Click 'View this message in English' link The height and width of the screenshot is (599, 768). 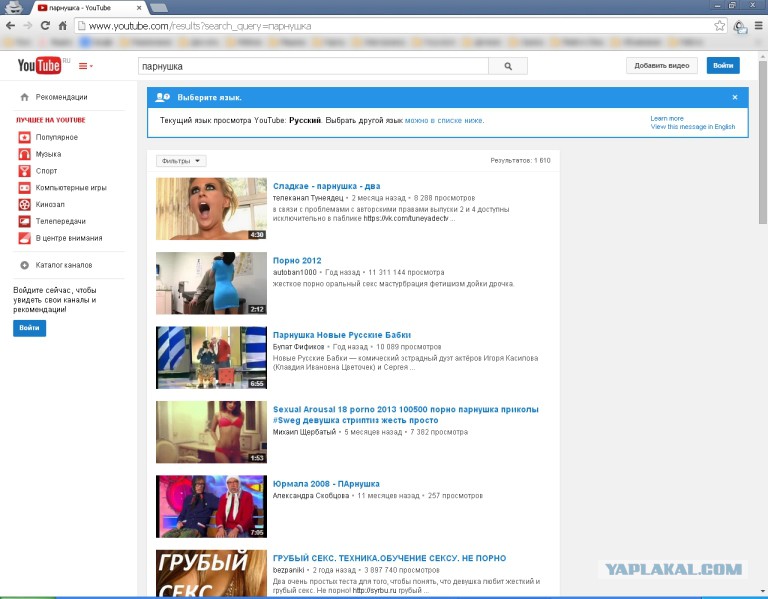click(x=692, y=127)
